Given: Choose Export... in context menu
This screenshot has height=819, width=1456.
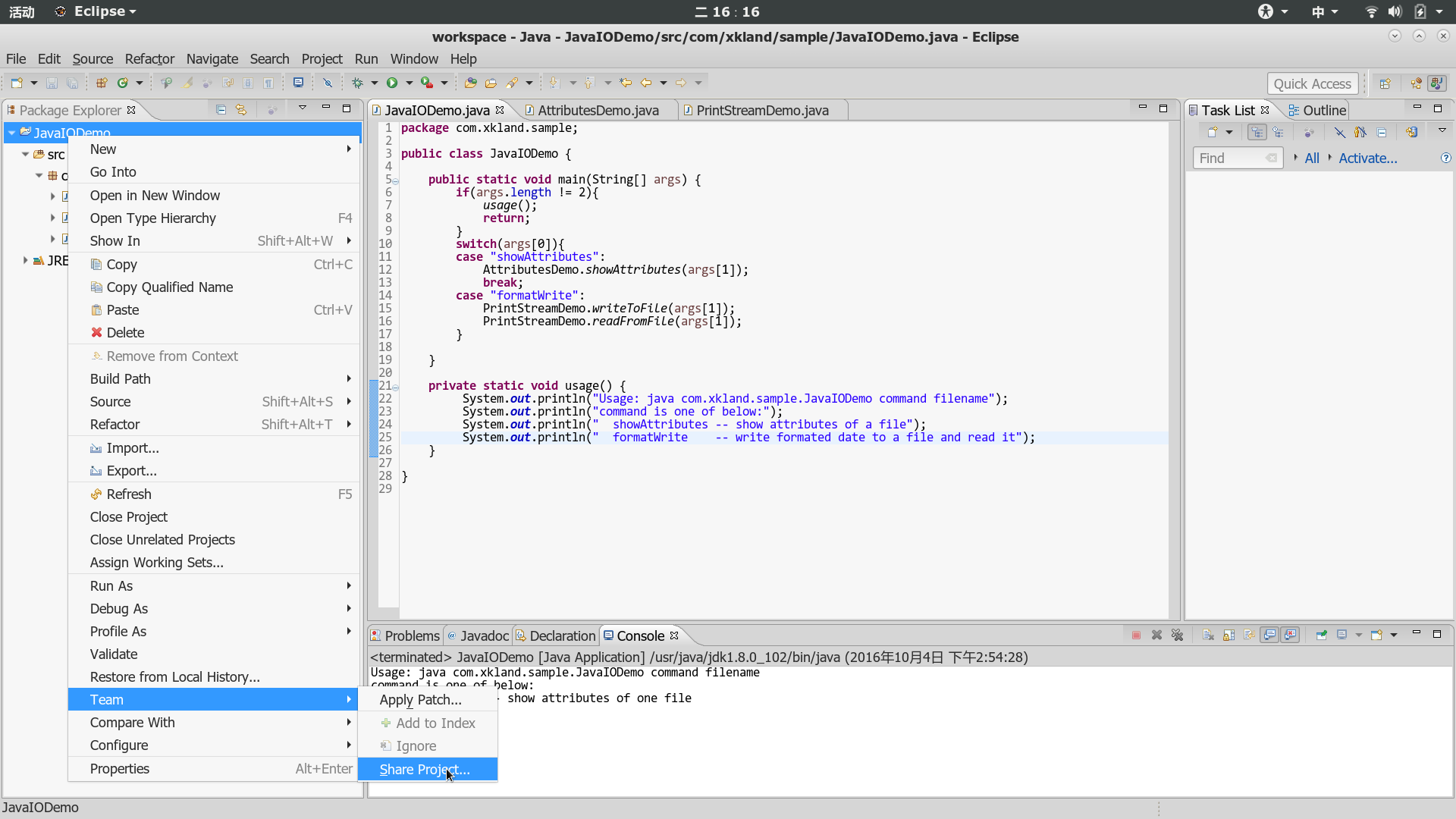Looking at the screenshot, I should click(x=214, y=471).
